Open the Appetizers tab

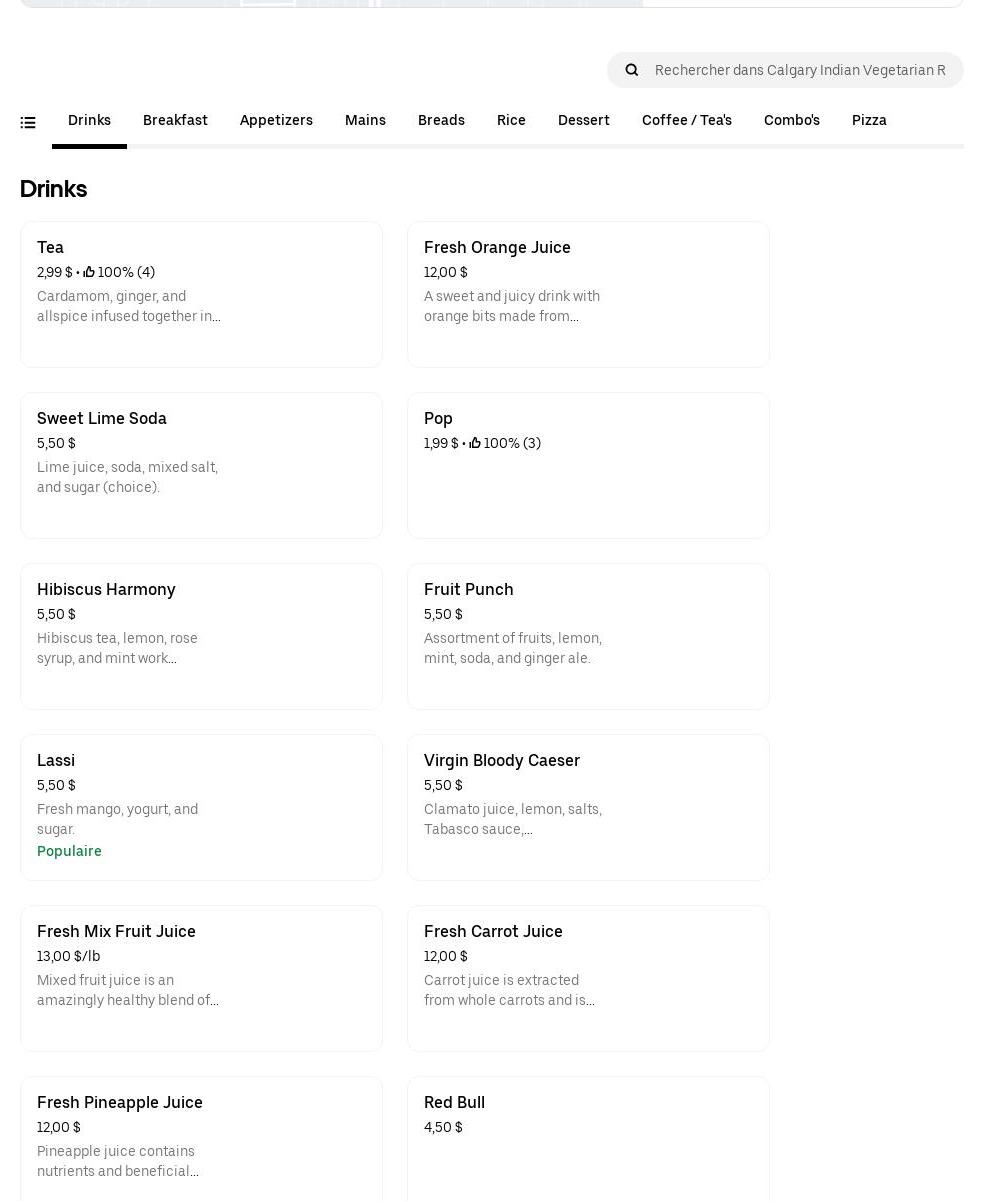pos(276,120)
